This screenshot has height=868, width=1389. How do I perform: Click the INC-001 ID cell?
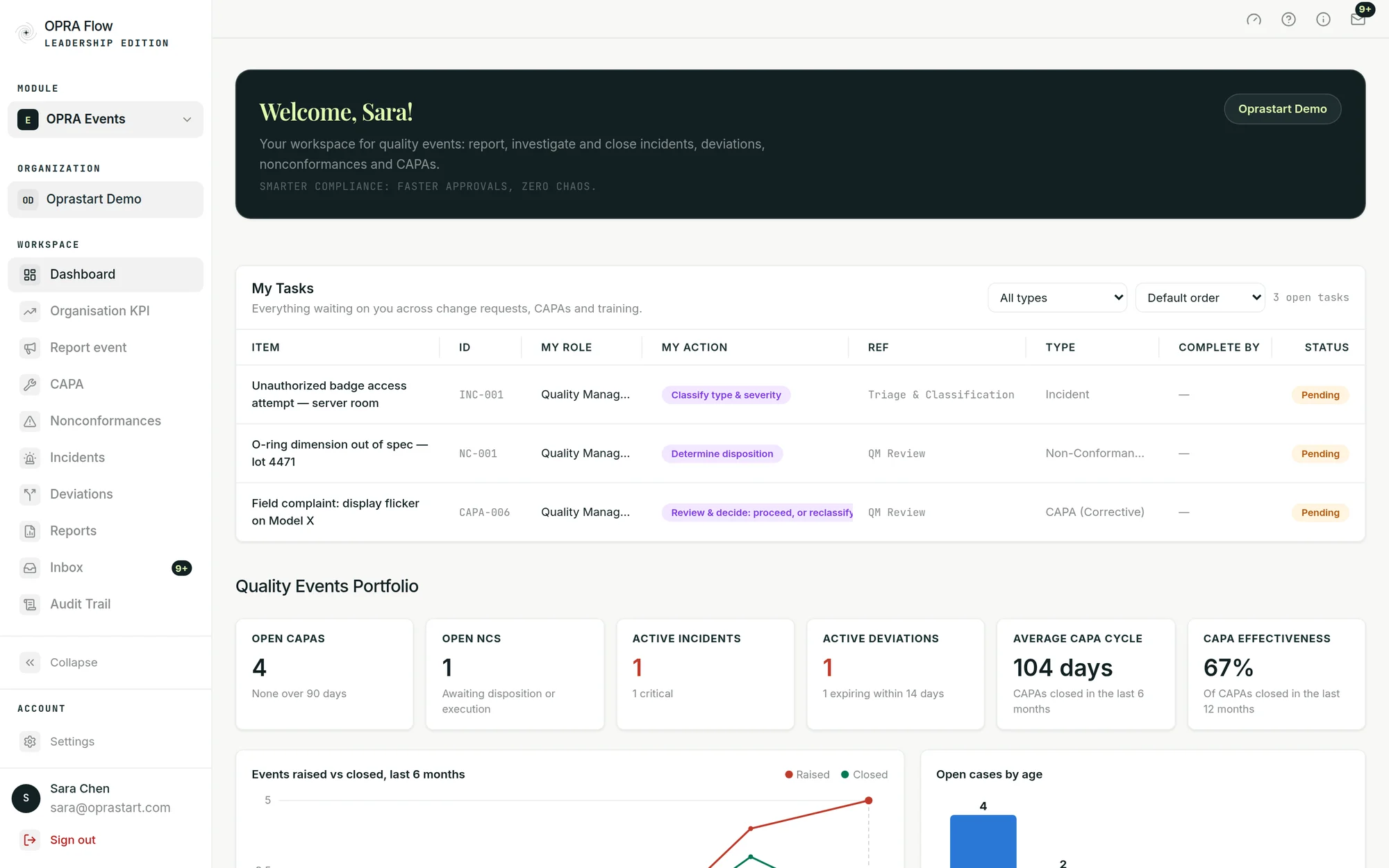481,395
